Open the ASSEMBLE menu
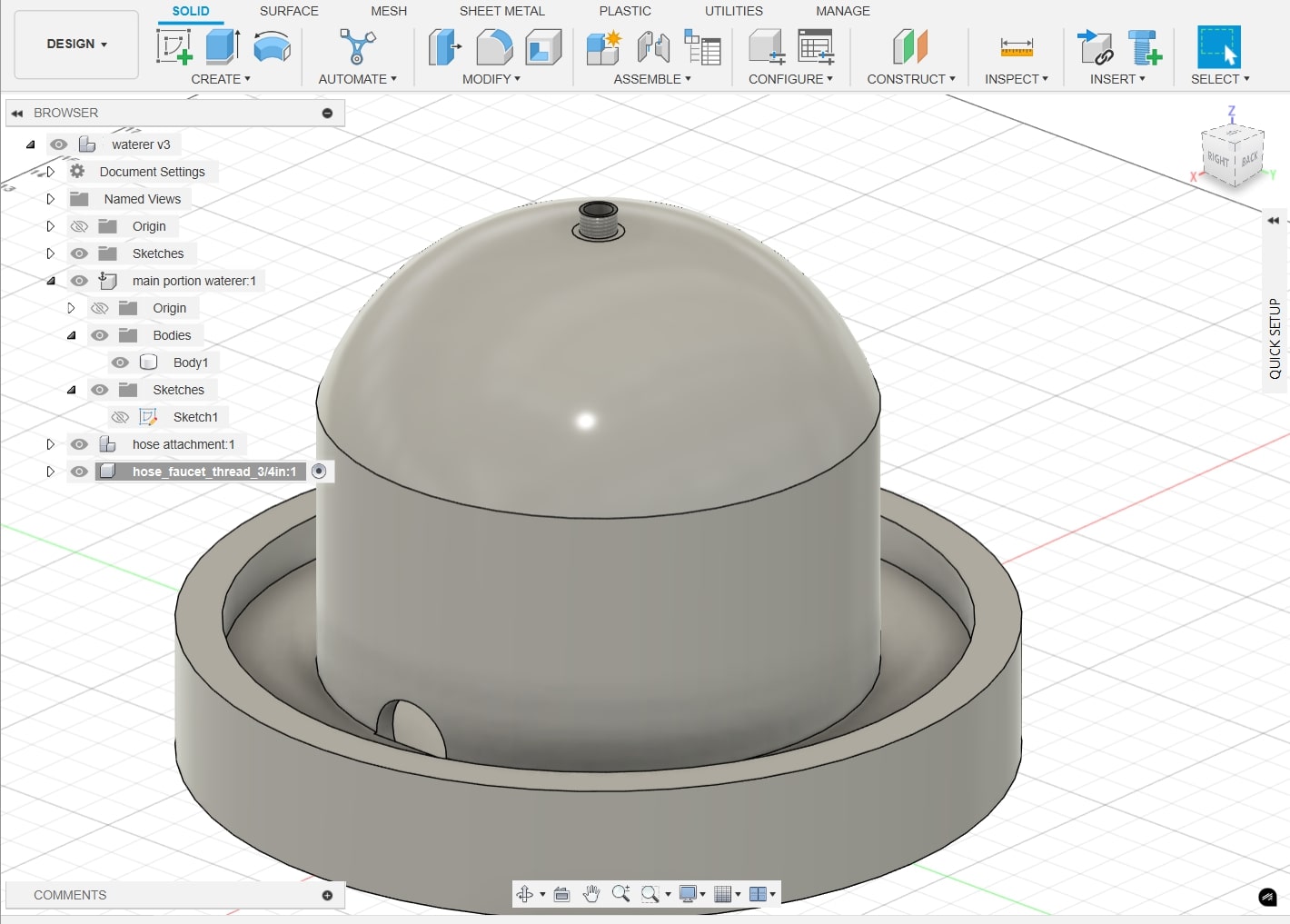Screen dimensions: 1290x924 (652, 79)
